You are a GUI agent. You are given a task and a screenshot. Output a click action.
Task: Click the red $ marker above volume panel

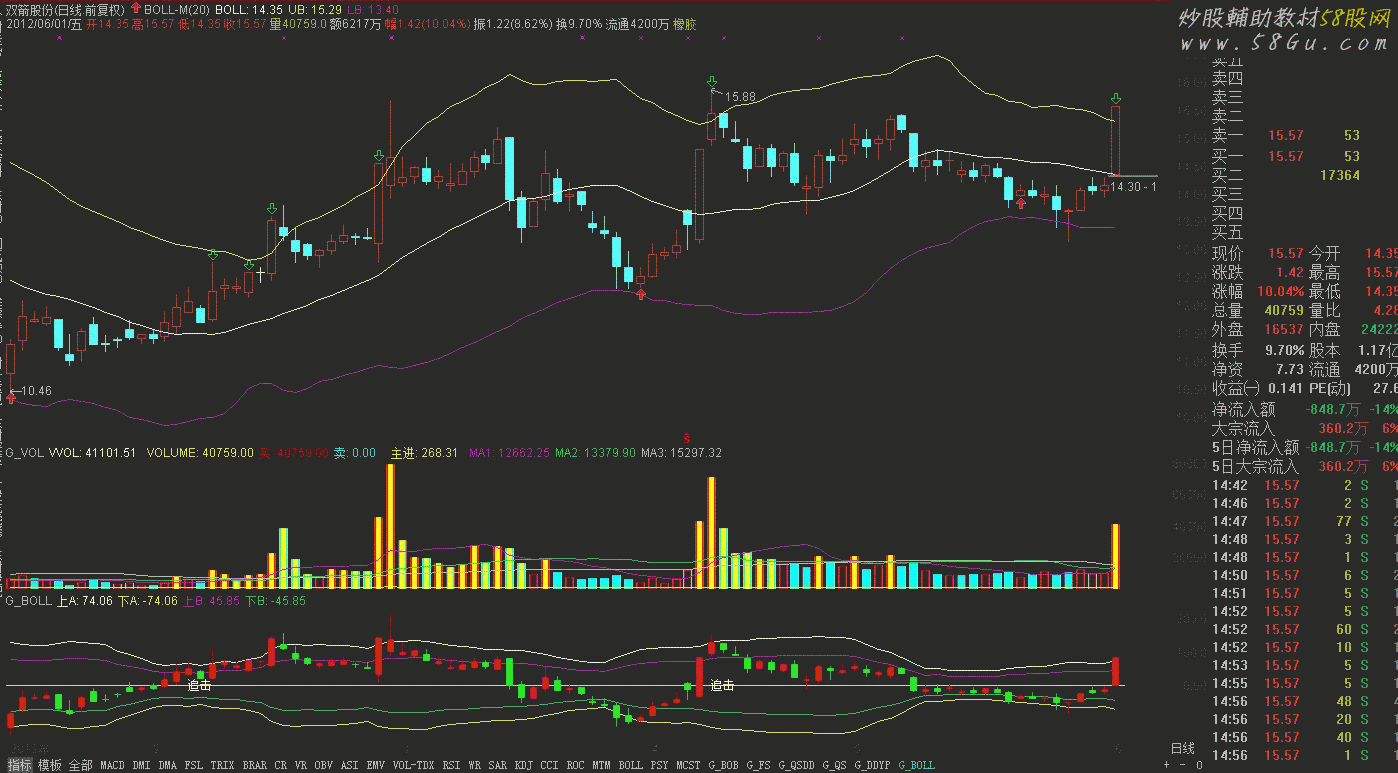[x=687, y=438]
